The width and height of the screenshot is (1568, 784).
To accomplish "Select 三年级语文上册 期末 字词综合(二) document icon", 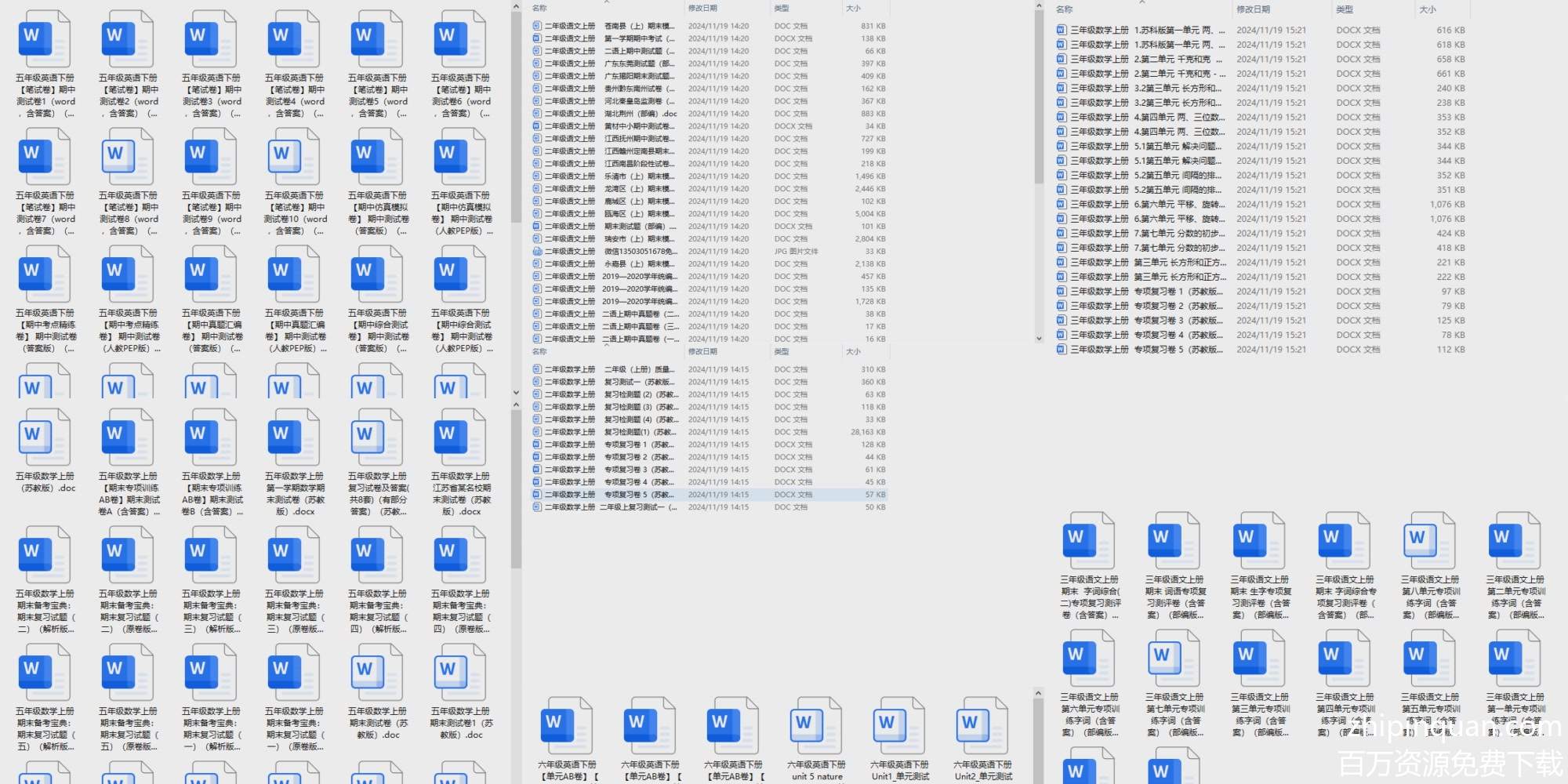I will pyautogui.click(x=1089, y=541).
